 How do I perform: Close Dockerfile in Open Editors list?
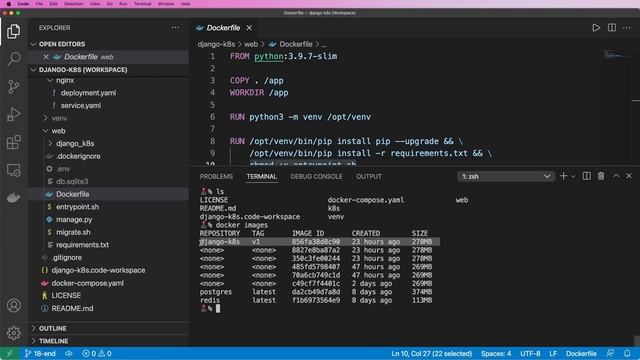[x=46, y=57]
